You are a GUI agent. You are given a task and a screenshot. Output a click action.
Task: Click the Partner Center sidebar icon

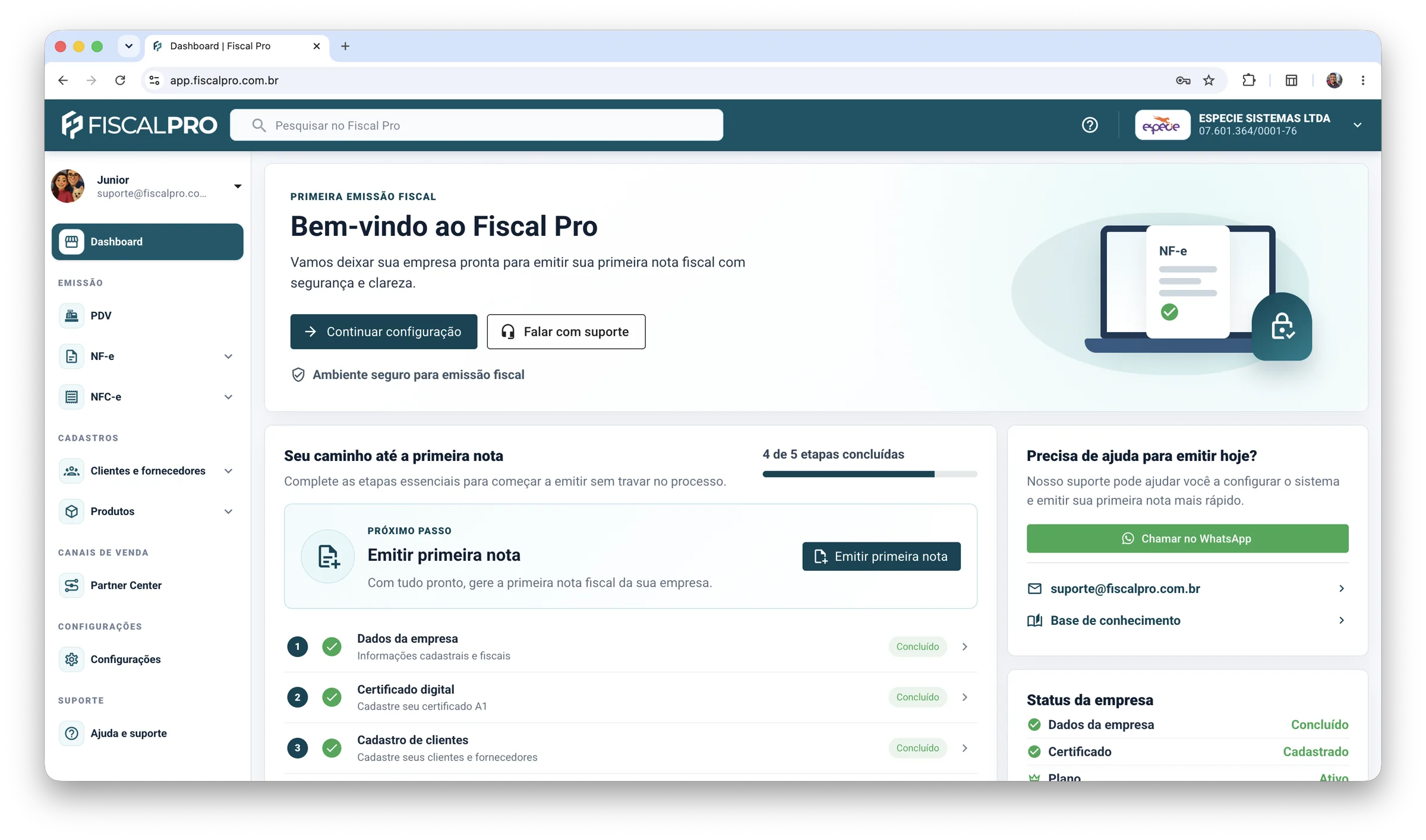(x=71, y=585)
